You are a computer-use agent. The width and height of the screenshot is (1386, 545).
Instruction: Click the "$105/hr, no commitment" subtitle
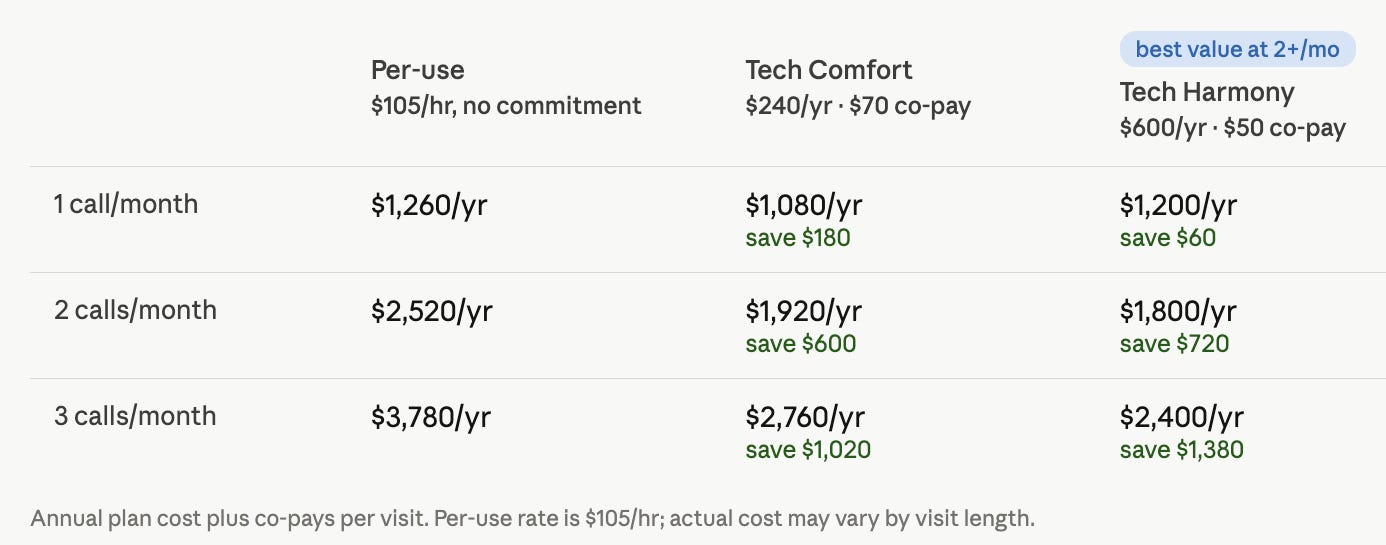(506, 106)
